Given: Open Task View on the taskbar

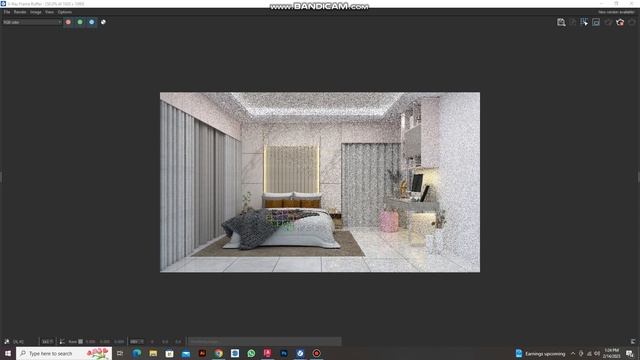Looking at the screenshot, I should [120, 353].
